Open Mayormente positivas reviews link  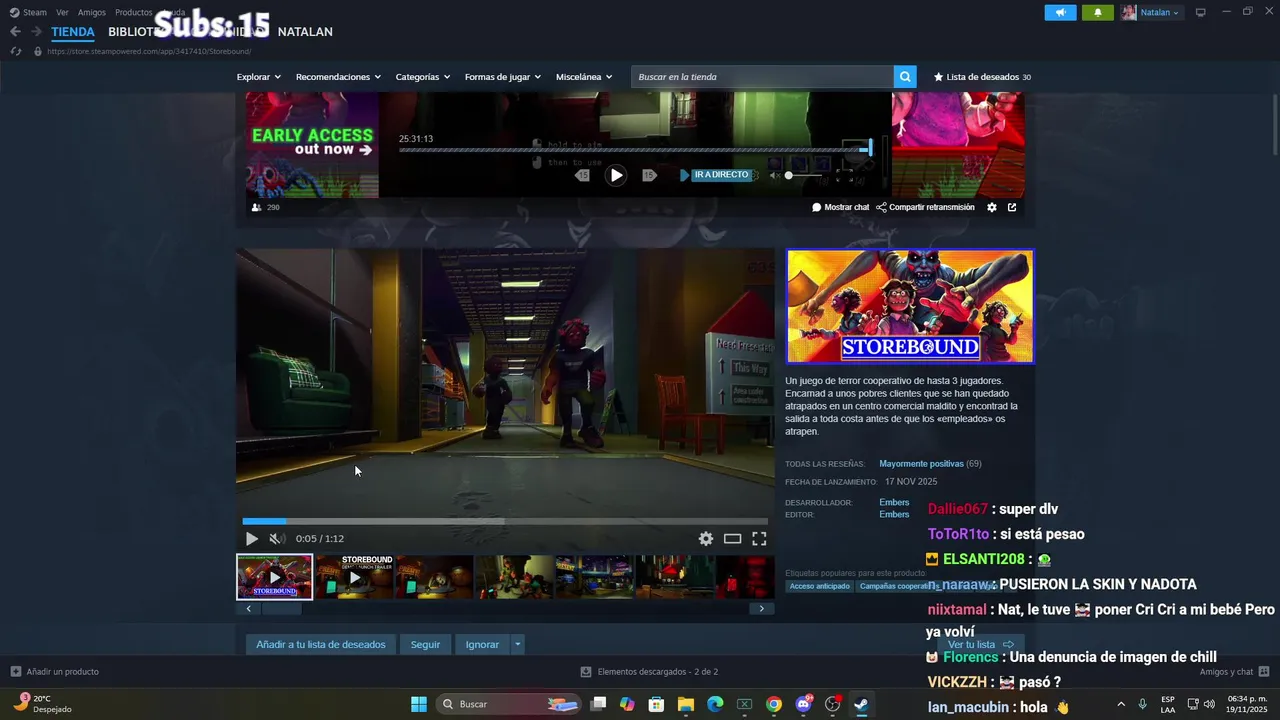pyautogui.click(x=921, y=464)
